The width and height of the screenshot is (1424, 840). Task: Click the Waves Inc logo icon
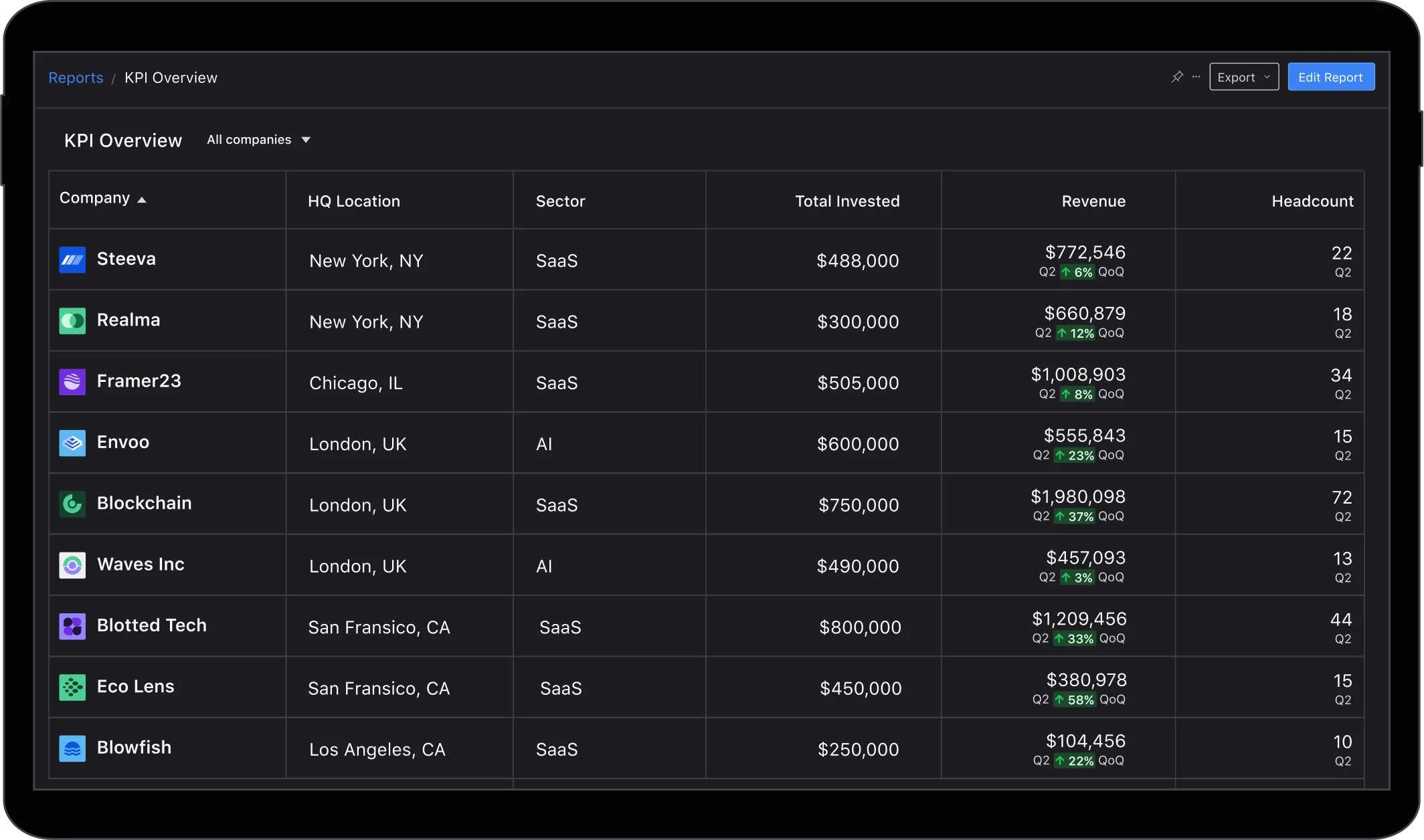pyautogui.click(x=72, y=565)
